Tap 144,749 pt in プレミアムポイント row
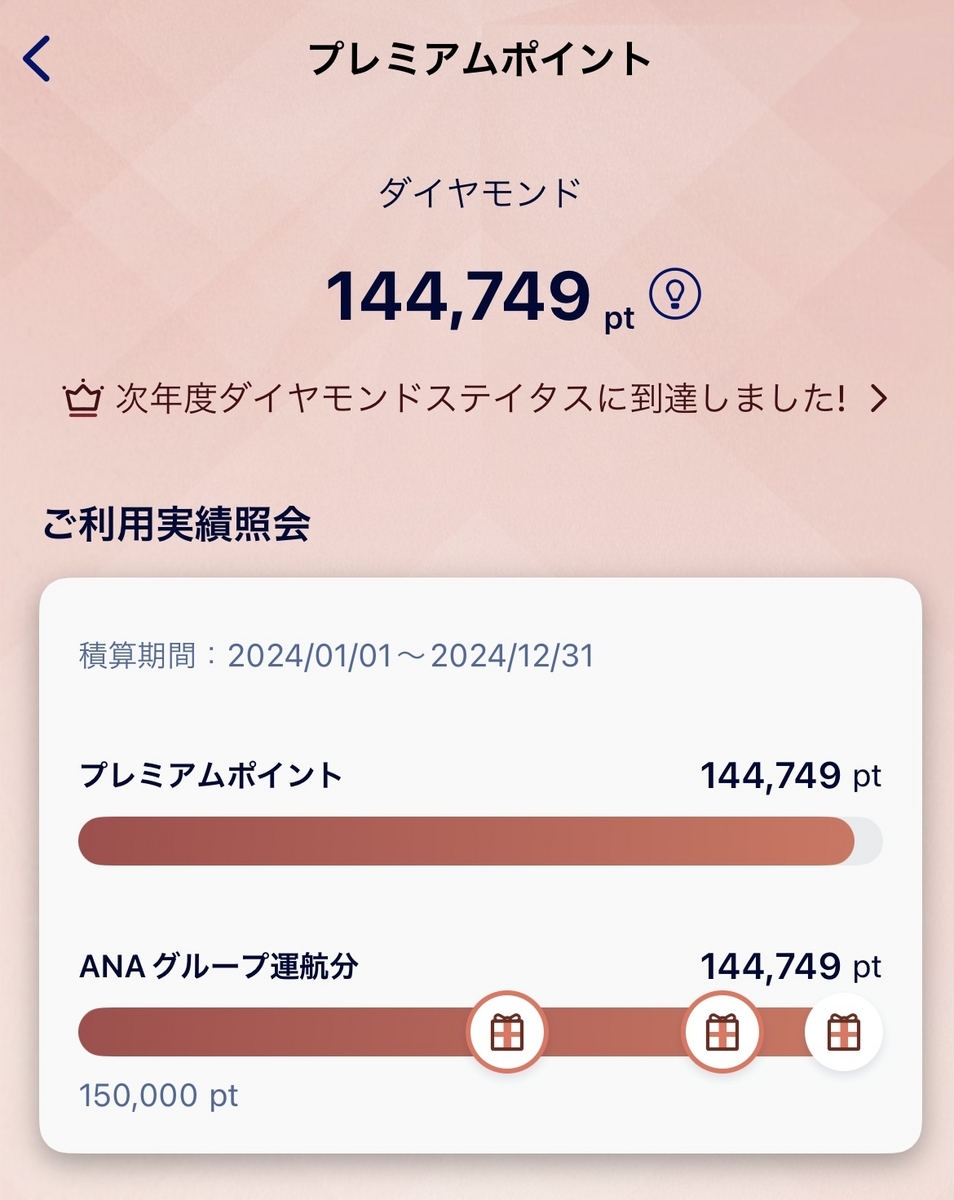The width and height of the screenshot is (954, 1200). coord(791,775)
